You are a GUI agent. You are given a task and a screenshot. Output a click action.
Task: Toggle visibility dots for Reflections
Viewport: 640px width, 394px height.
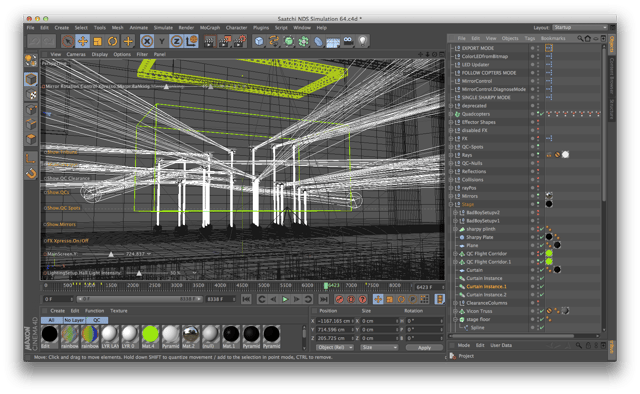538,171
